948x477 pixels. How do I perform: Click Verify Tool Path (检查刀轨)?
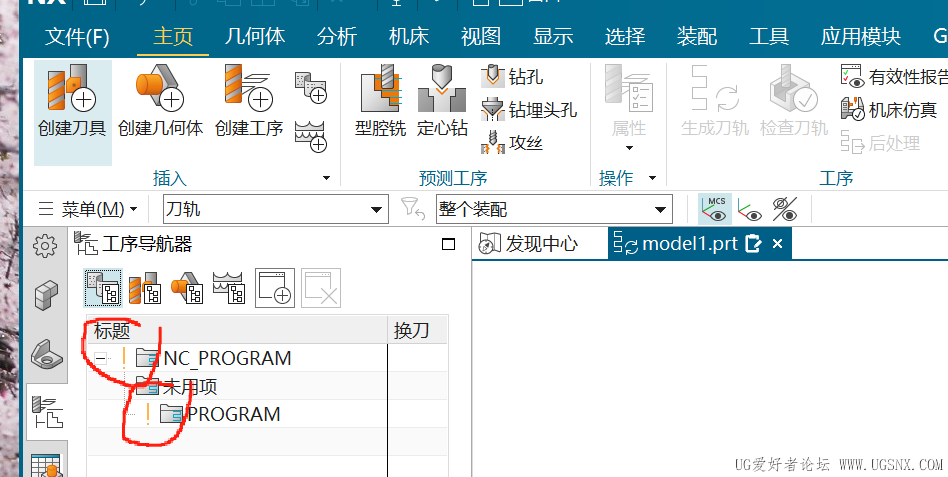[x=793, y=101]
